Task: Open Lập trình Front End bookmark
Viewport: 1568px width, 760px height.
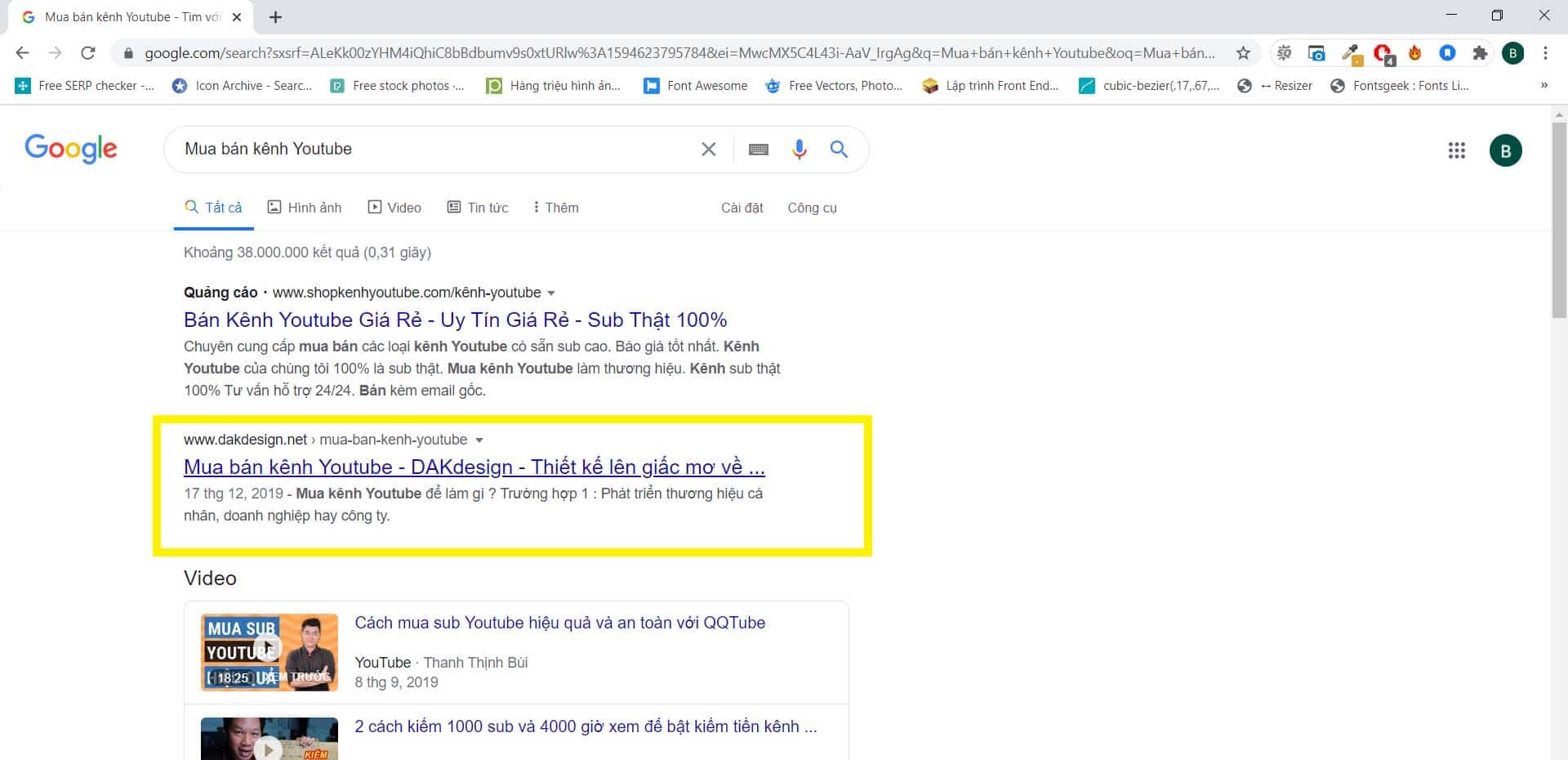Action: [x=991, y=85]
